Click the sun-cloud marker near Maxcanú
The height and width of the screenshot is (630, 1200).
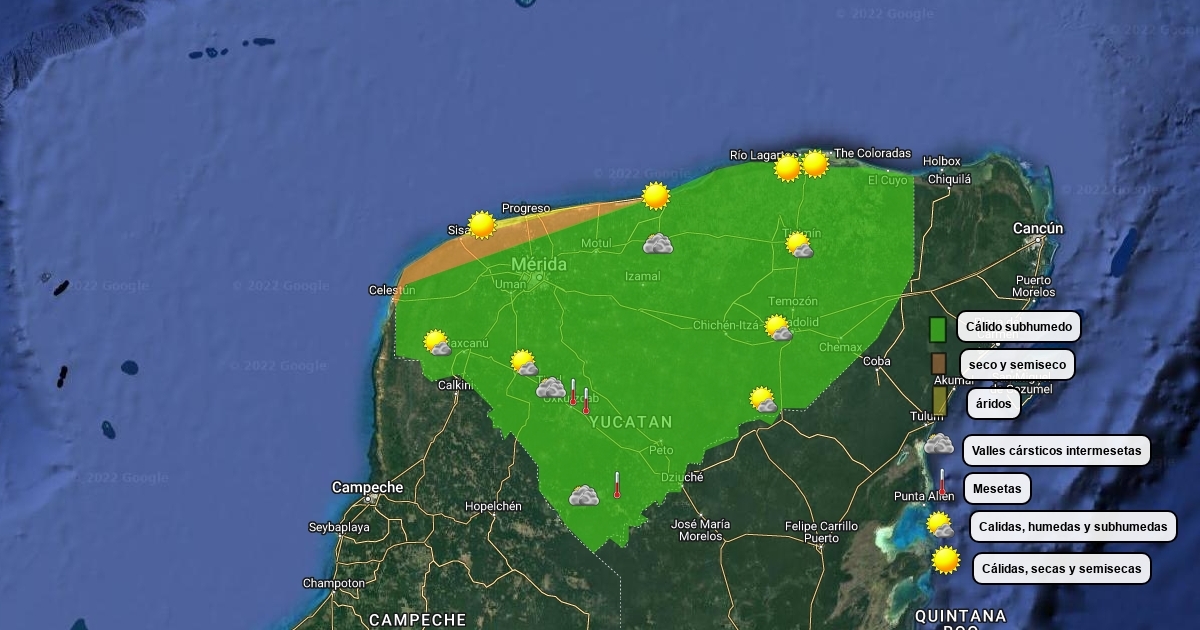click(x=436, y=343)
